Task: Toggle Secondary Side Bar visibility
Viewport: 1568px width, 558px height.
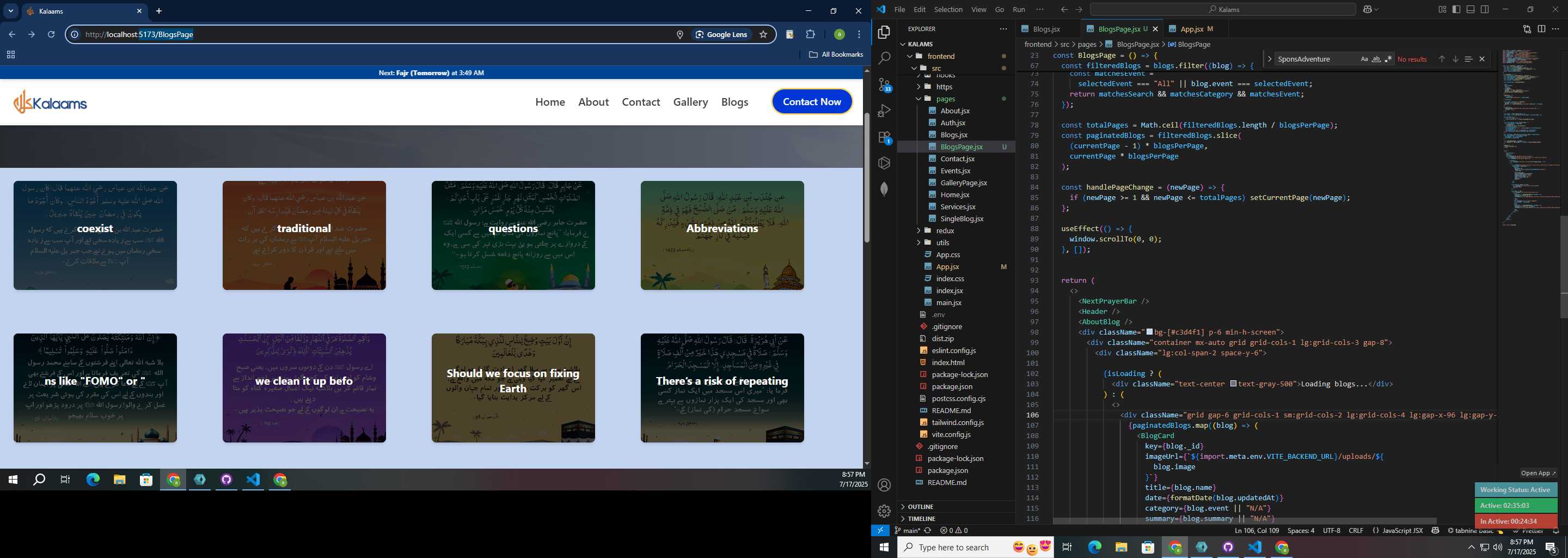Action: coord(1485,9)
